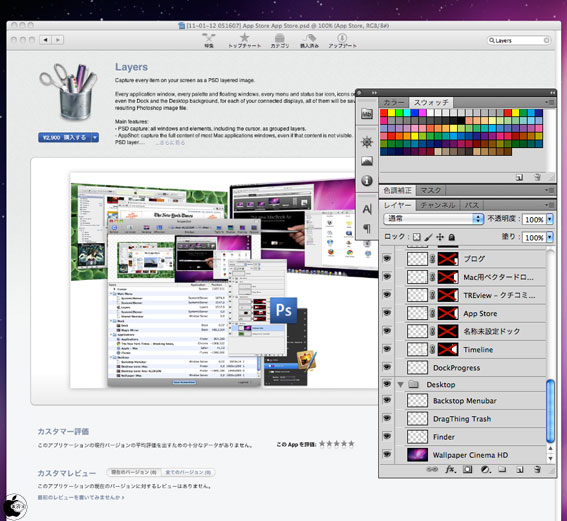This screenshot has width=567, height=521.
Task: Switch to the マスク tab
Action: click(431, 190)
